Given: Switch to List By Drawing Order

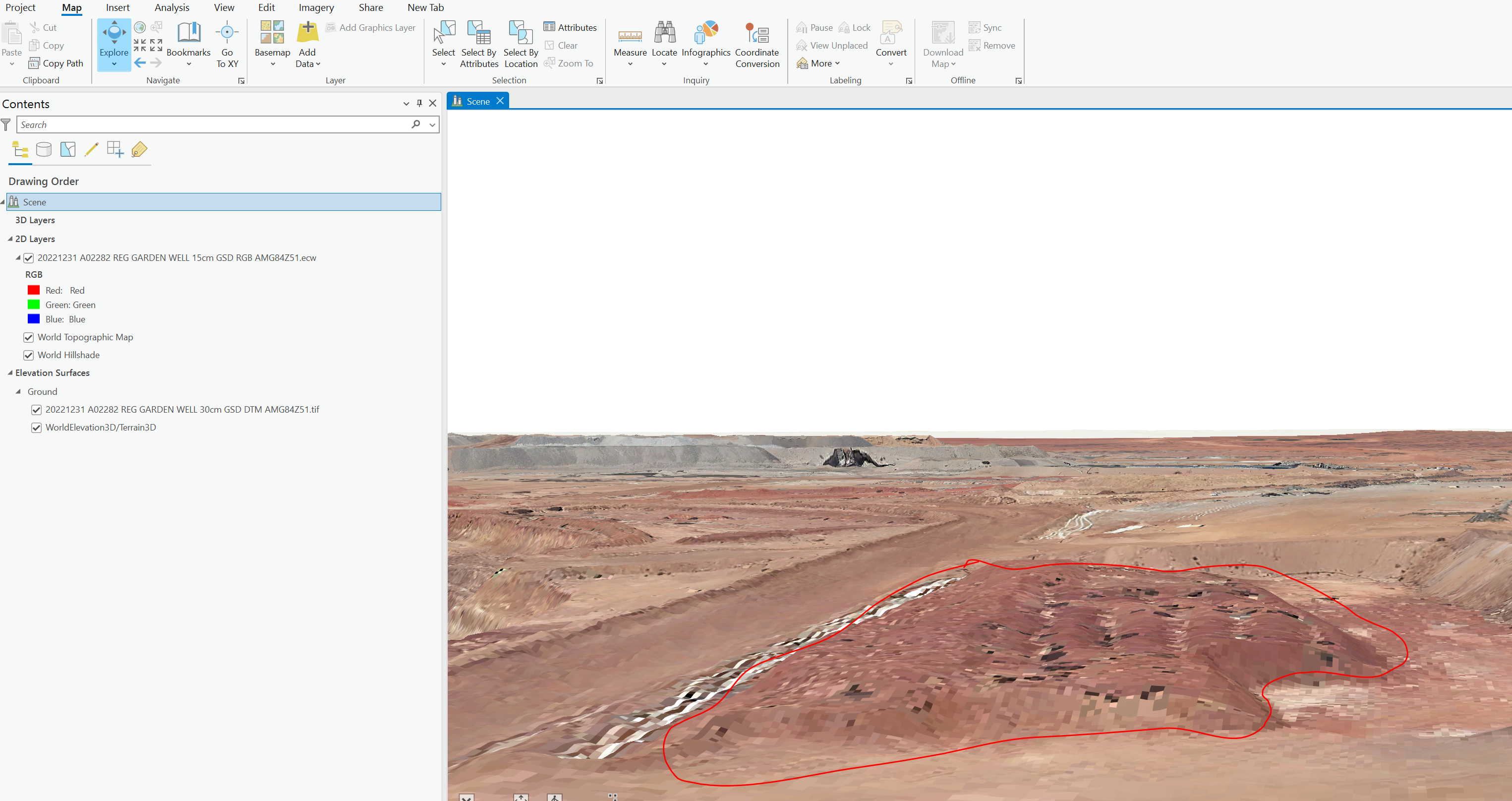Looking at the screenshot, I should click(20, 150).
